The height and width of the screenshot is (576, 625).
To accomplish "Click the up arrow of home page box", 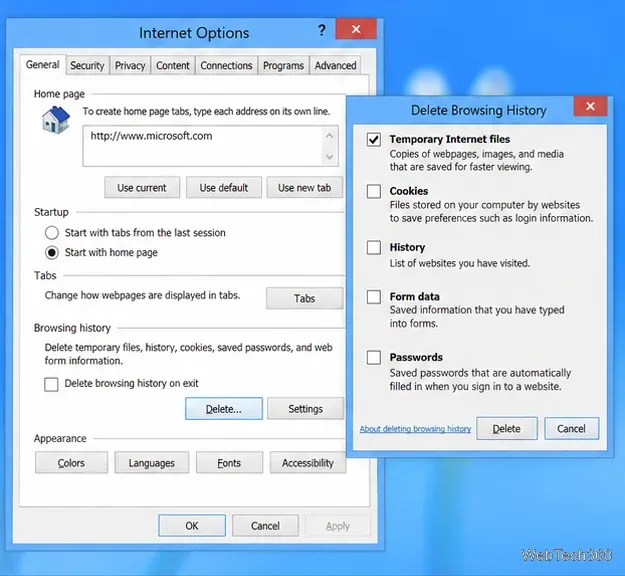I will (329, 136).
